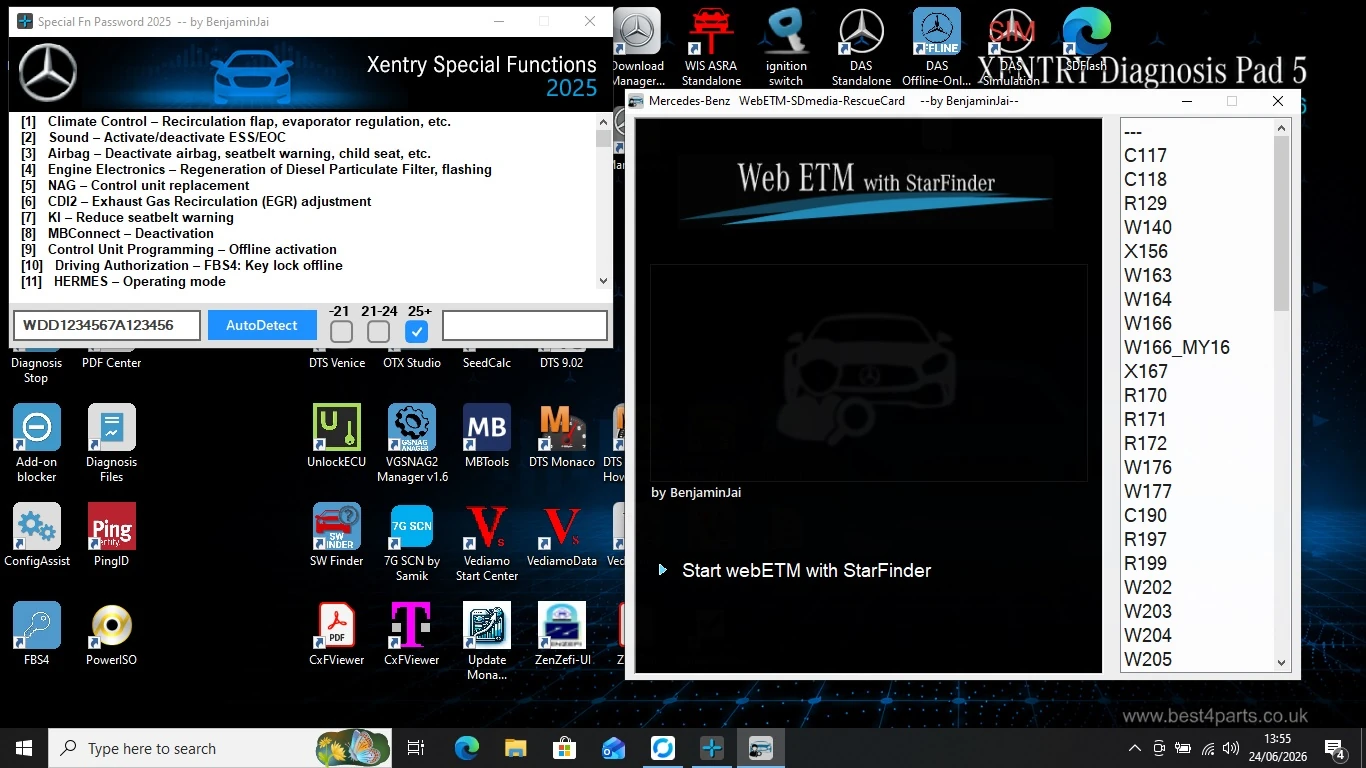Select the NAG control unit replacement row
The height and width of the screenshot is (768, 1366).
tap(135, 185)
